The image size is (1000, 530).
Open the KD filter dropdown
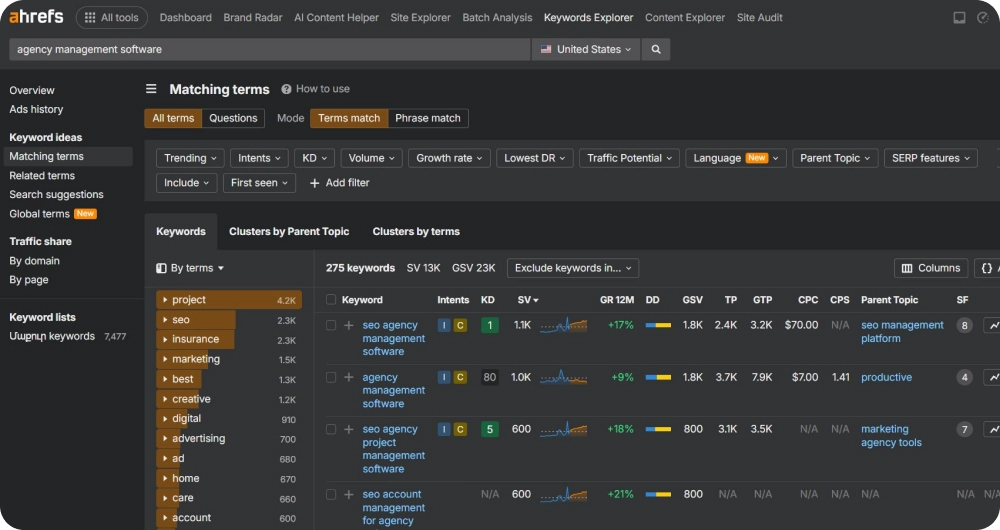point(314,158)
